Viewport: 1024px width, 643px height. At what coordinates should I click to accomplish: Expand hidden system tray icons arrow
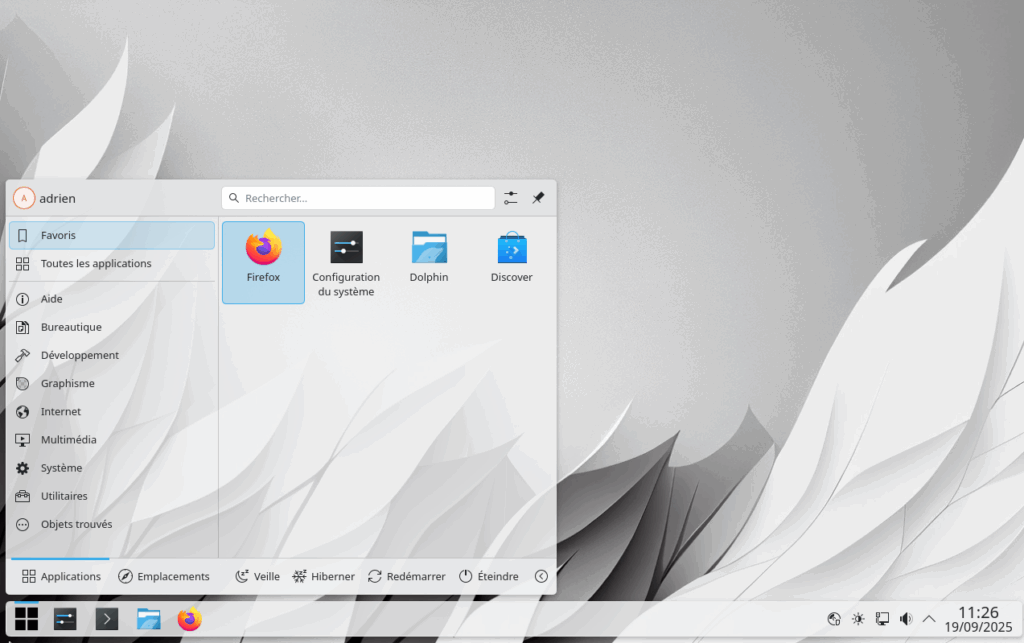929,619
